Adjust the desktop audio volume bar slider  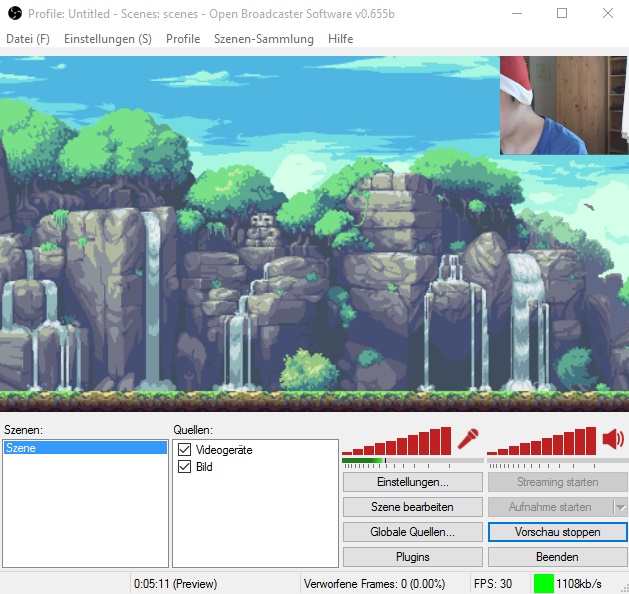click(x=542, y=441)
